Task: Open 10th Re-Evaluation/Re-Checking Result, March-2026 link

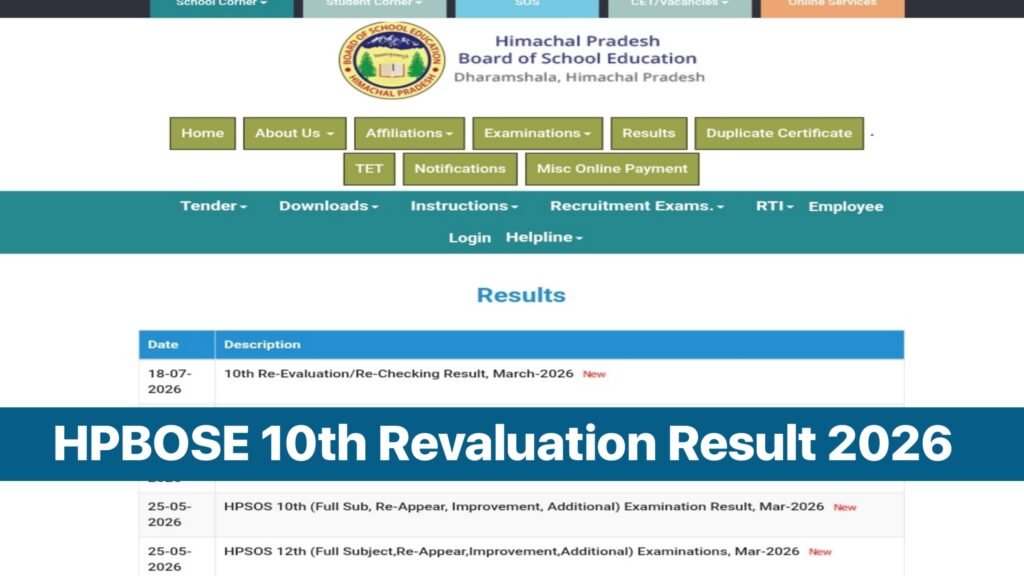Action: coord(398,374)
